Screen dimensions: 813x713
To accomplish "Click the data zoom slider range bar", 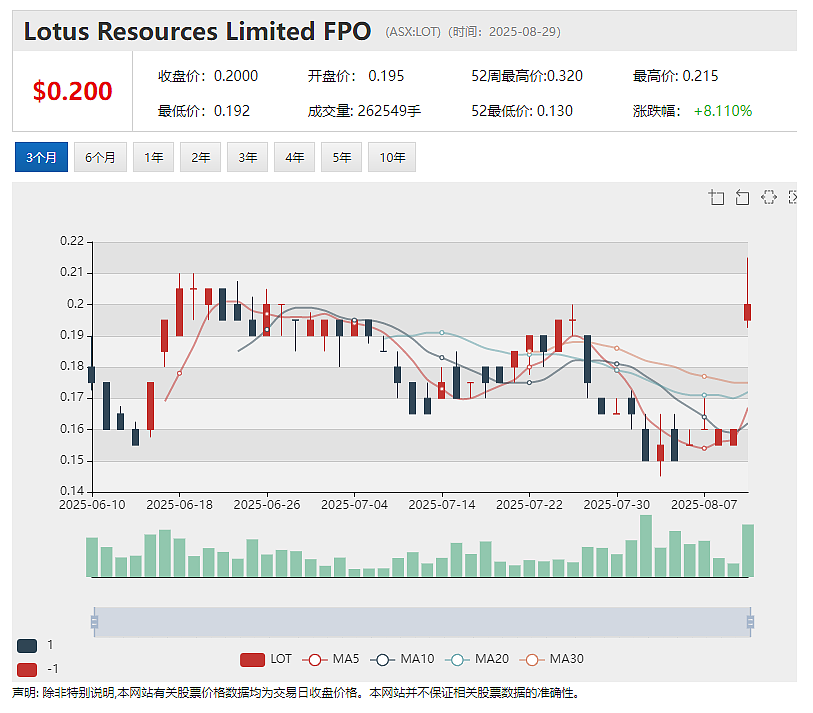I will click(422, 622).
